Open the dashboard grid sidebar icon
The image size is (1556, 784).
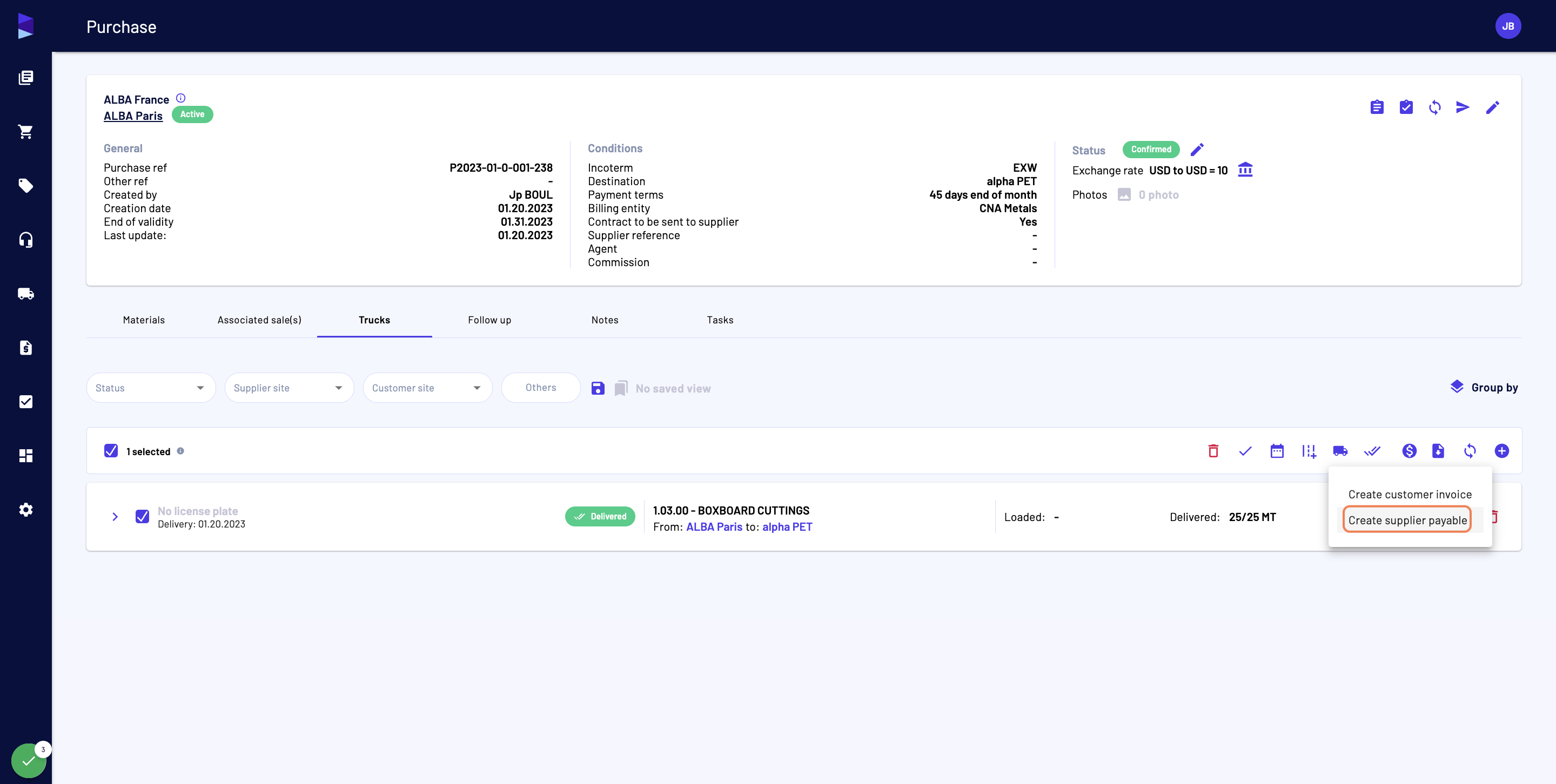[25, 456]
